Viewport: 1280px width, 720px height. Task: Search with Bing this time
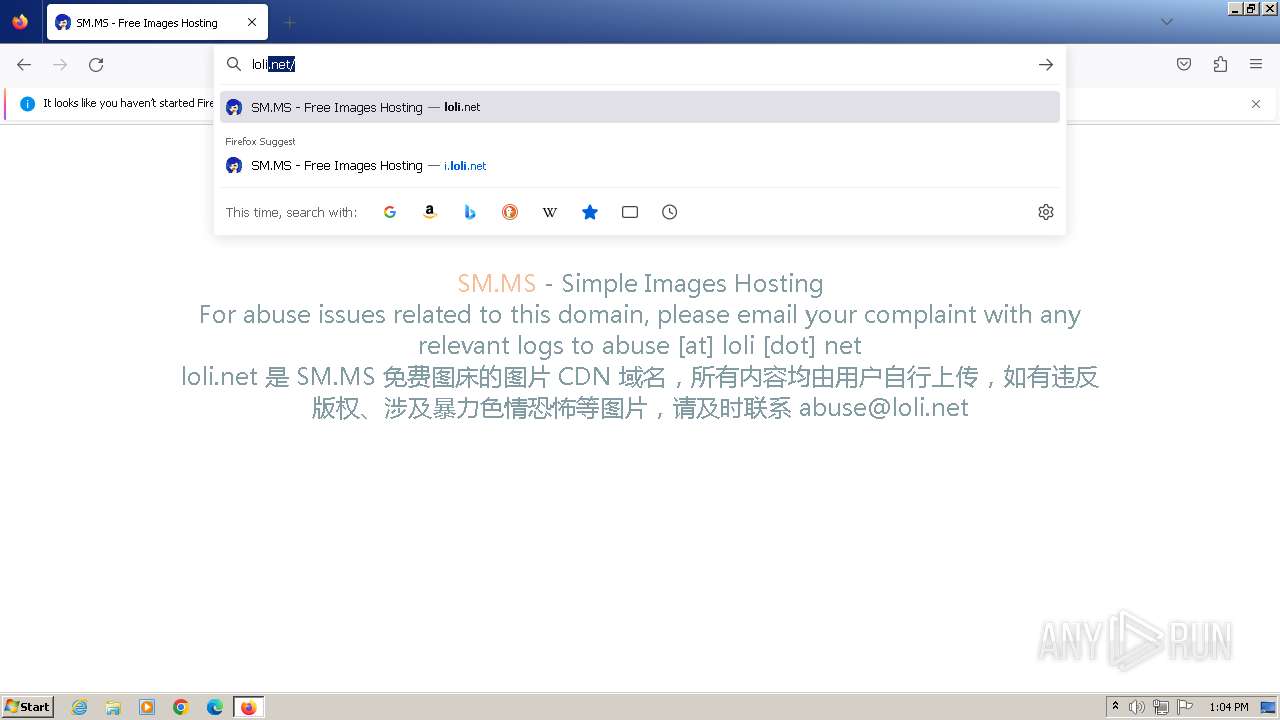tap(470, 212)
